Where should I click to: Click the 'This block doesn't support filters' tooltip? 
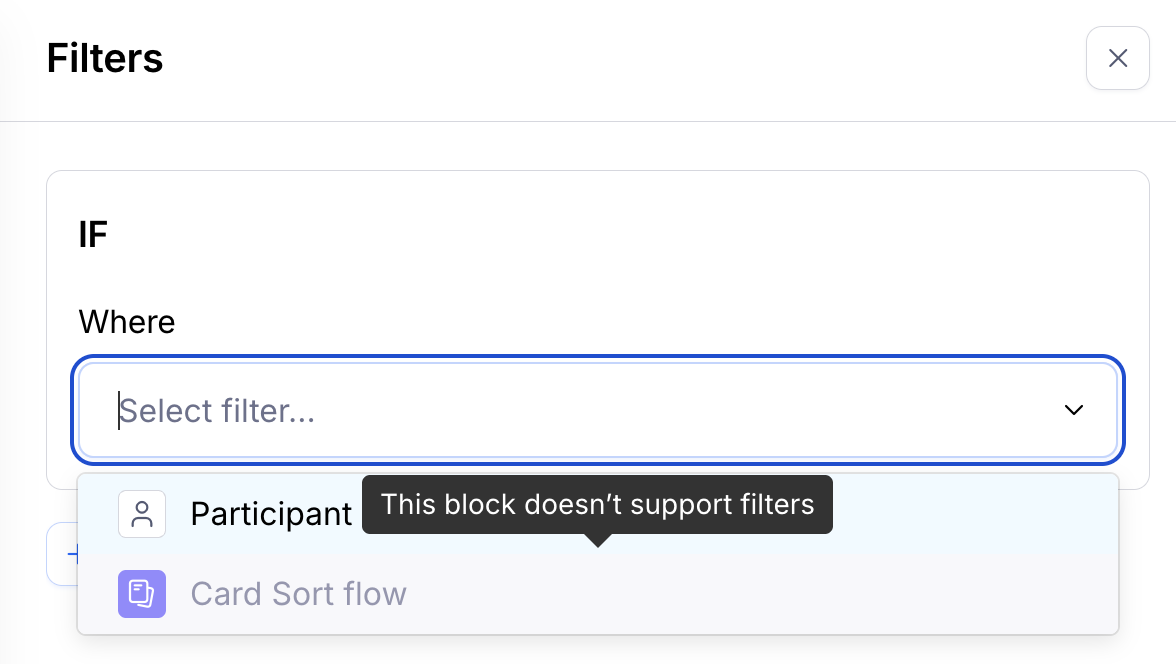597,504
